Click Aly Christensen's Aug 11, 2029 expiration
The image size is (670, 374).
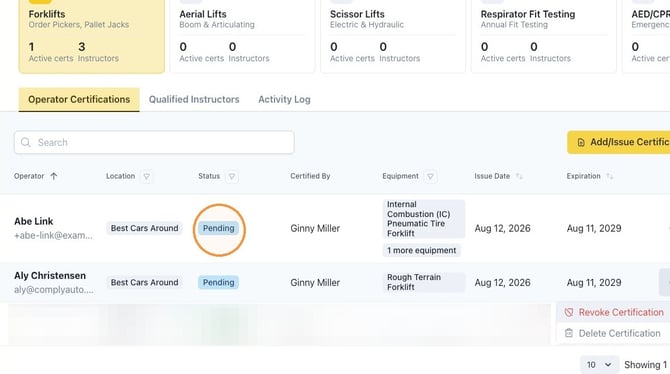click(594, 283)
